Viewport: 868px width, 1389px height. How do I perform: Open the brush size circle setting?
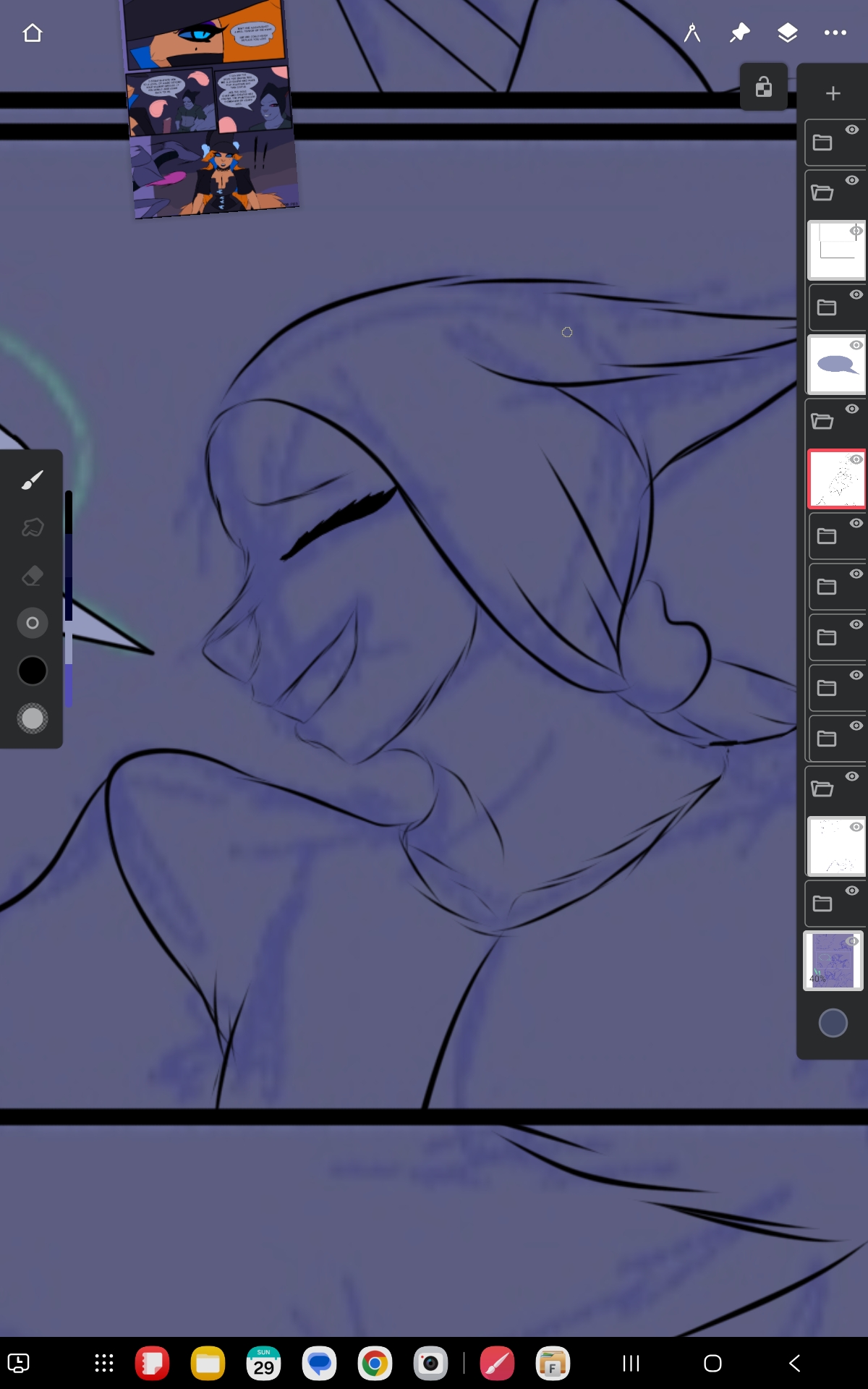33,623
